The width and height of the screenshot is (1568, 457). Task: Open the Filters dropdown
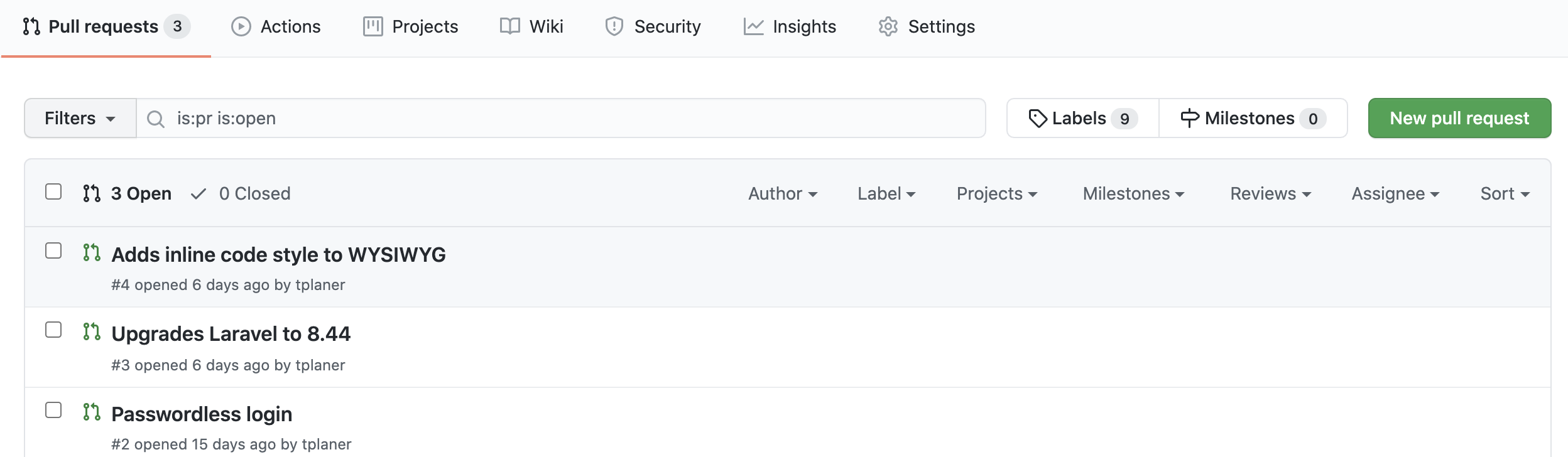click(80, 118)
